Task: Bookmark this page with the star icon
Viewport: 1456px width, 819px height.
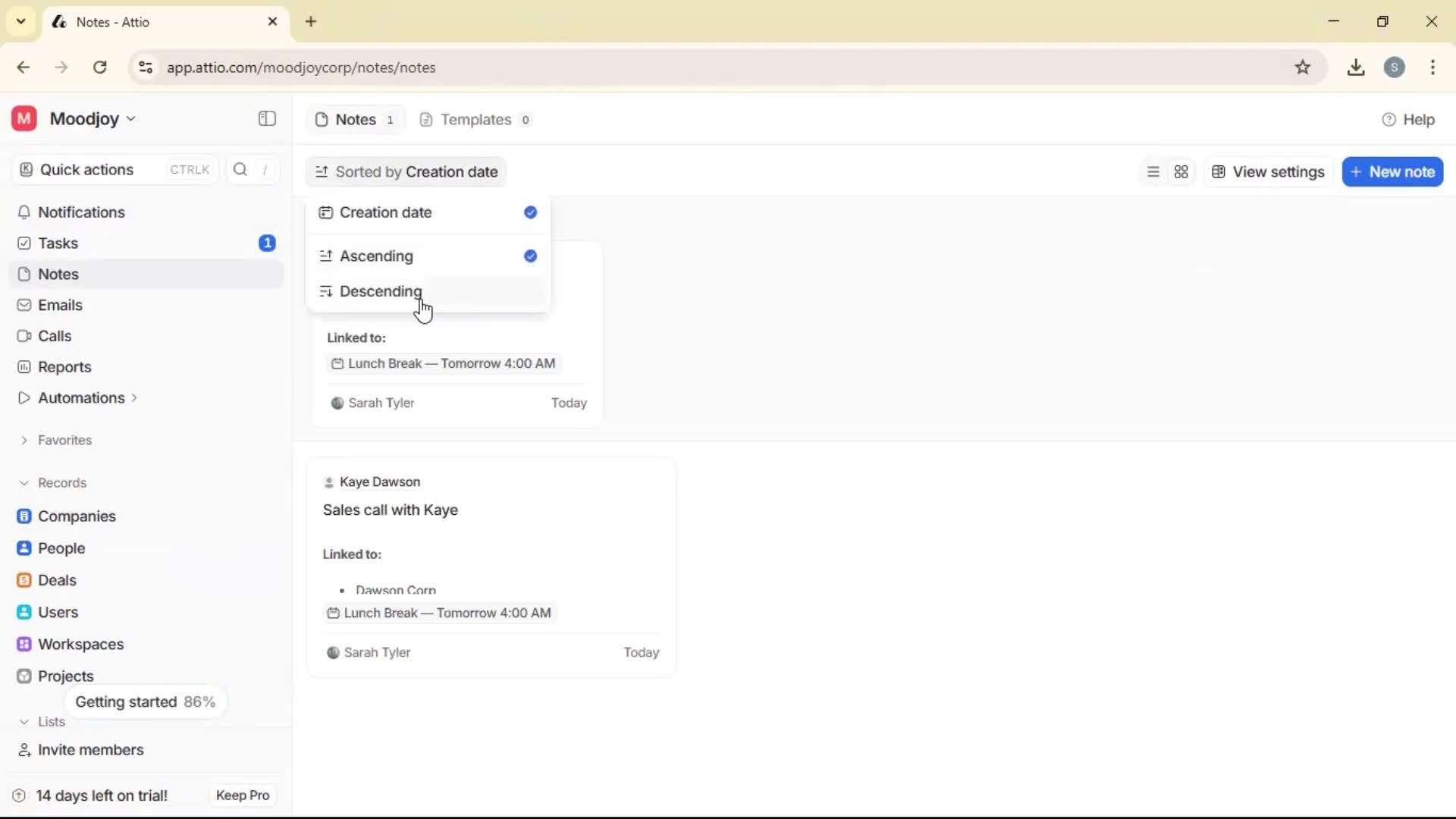Action: [x=1304, y=67]
